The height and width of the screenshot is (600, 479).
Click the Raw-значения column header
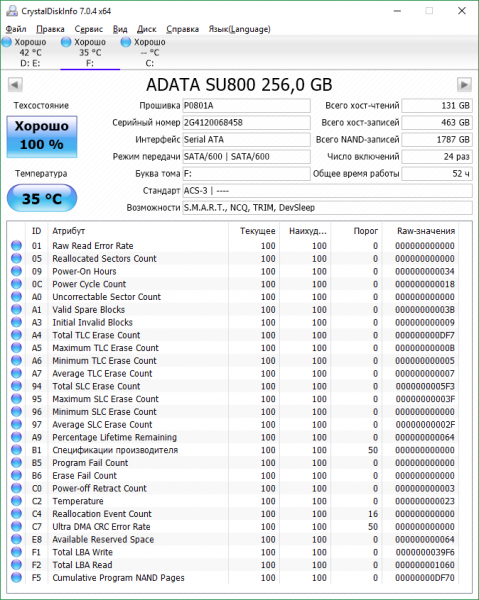click(x=421, y=231)
